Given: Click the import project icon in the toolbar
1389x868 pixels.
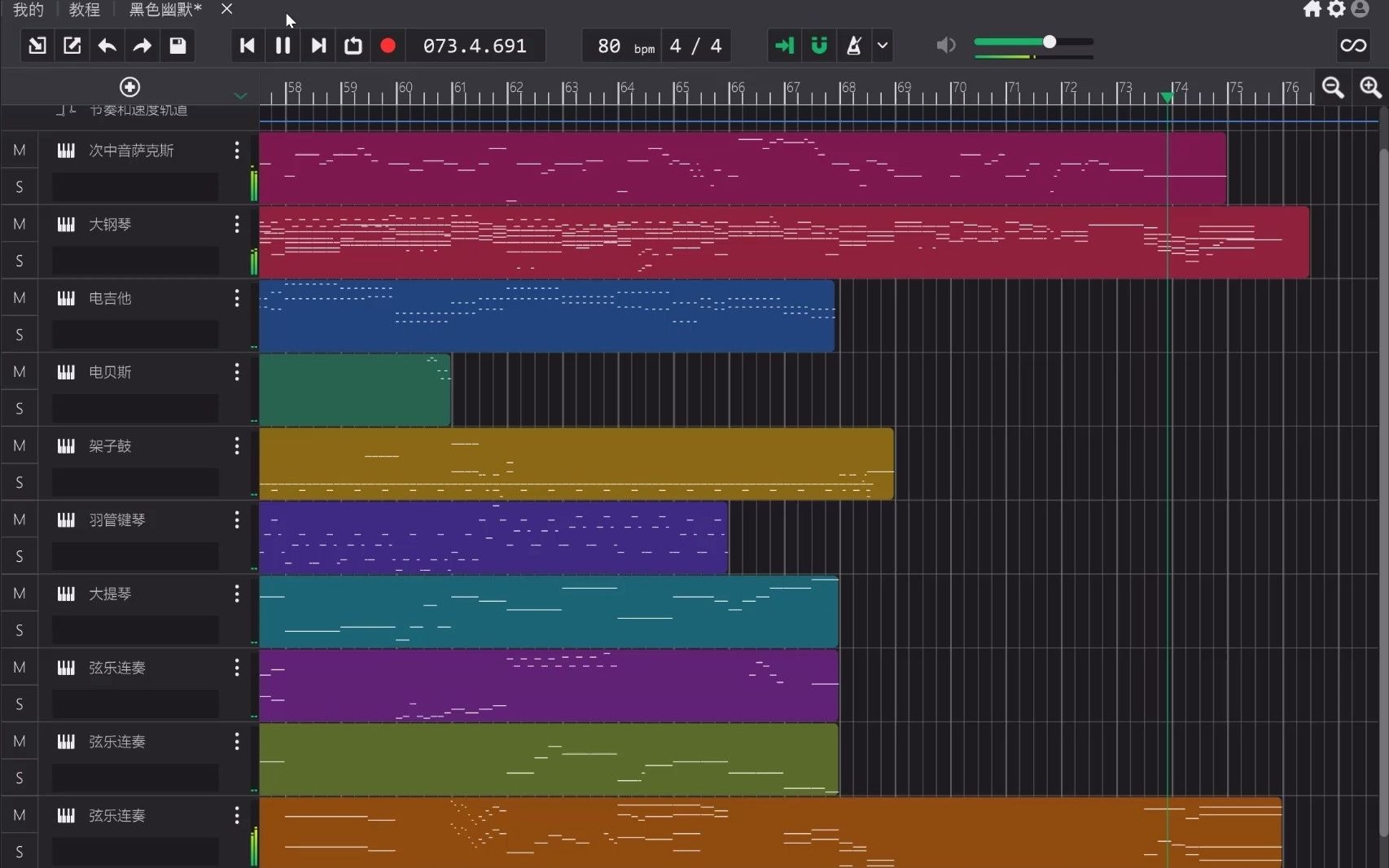Looking at the screenshot, I should (x=37, y=46).
